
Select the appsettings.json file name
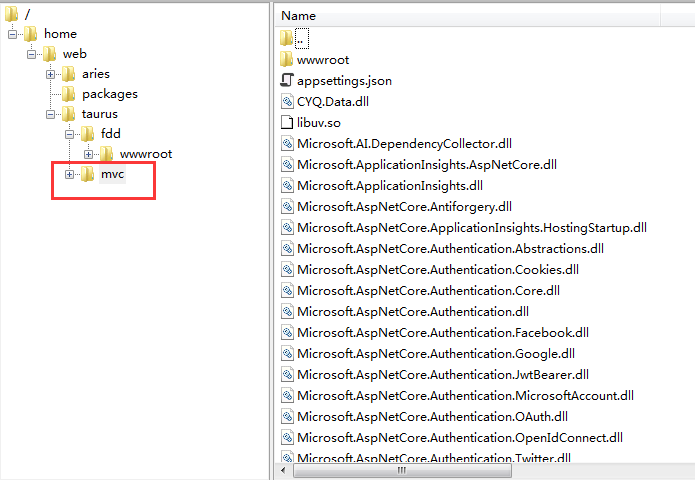(x=344, y=81)
